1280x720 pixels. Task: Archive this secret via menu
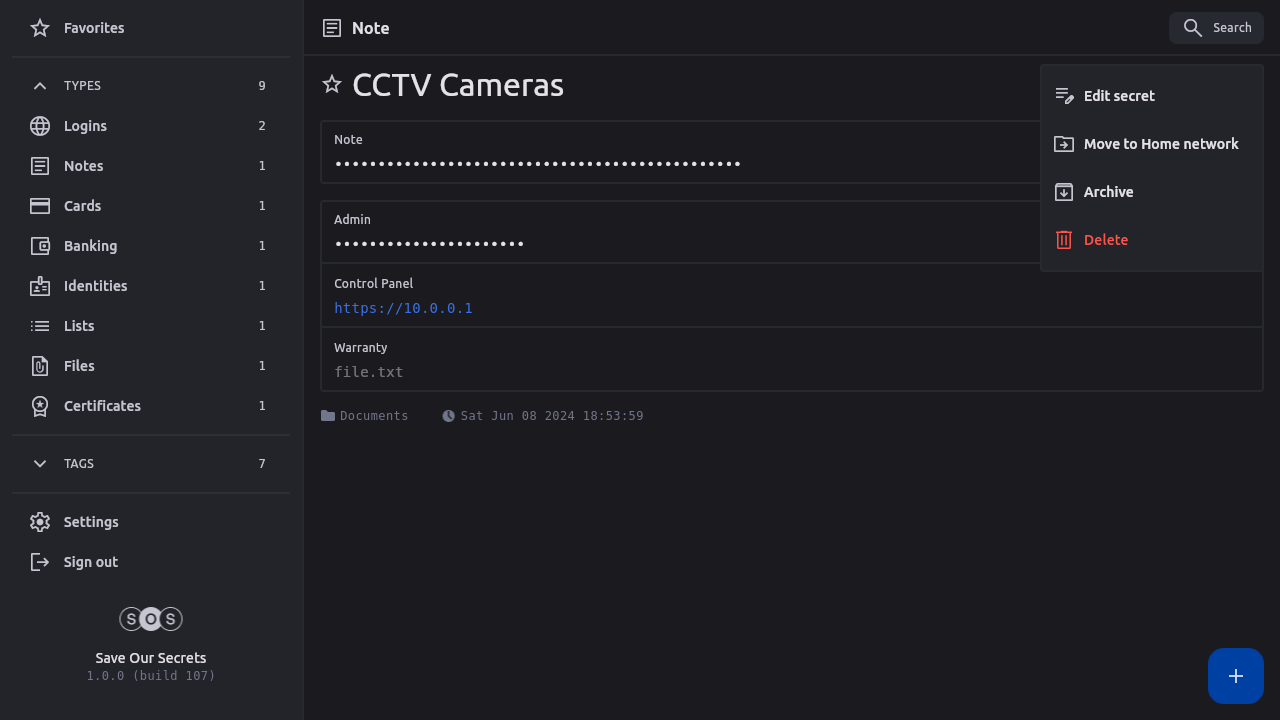click(x=1108, y=192)
